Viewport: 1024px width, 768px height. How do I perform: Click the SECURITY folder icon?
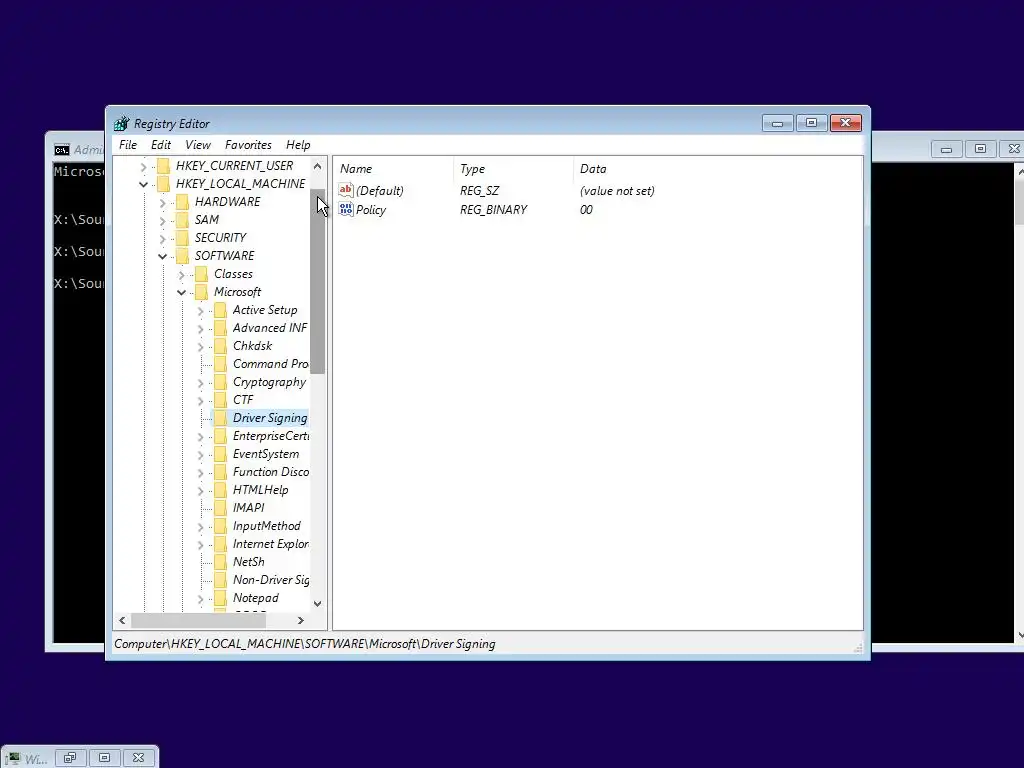(x=183, y=238)
